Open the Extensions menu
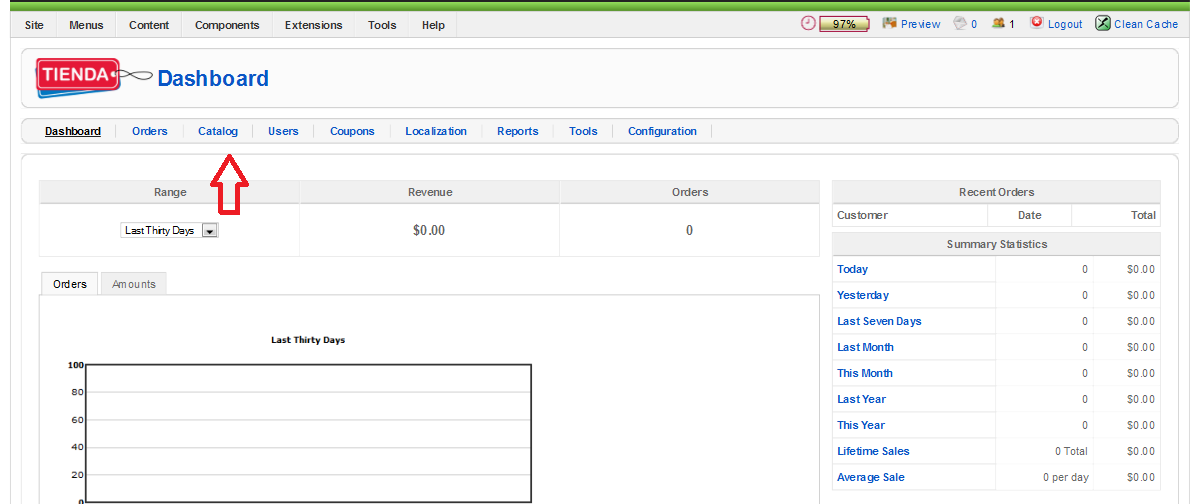This screenshot has height=504, width=1200. (x=313, y=25)
